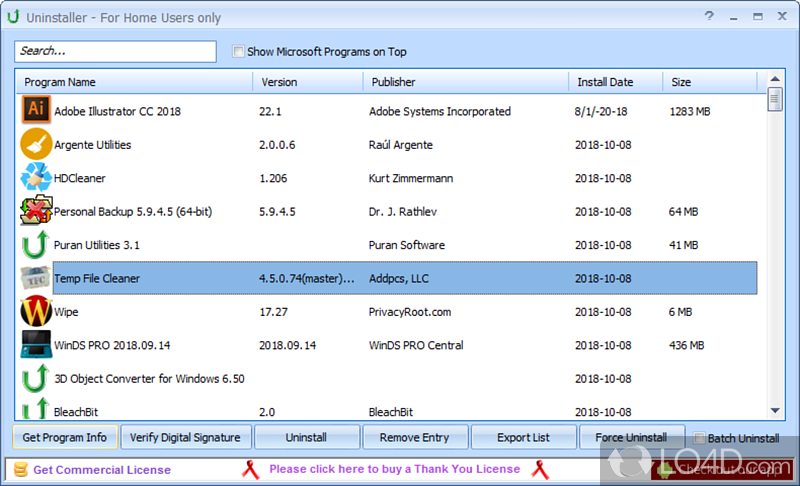The width and height of the screenshot is (800, 486).
Task: Click publisher Addpcs, LLC
Action: tap(398, 278)
